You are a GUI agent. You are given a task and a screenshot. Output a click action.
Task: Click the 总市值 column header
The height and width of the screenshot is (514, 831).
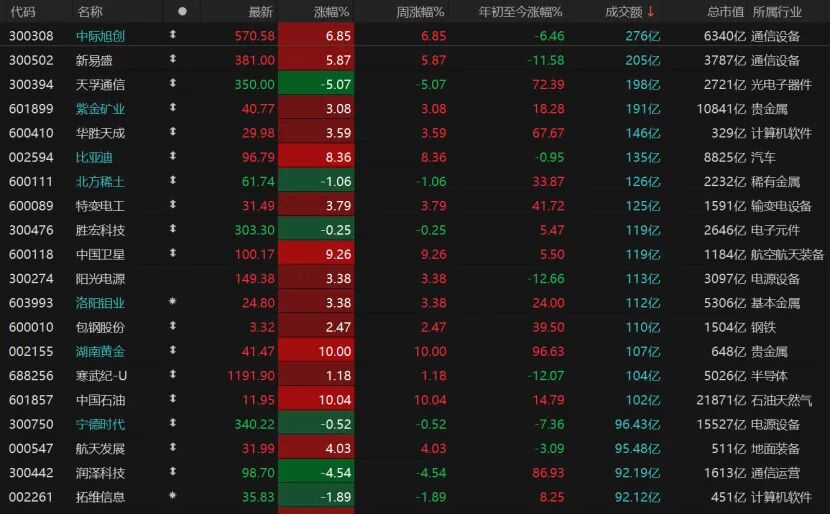coord(726,12)
